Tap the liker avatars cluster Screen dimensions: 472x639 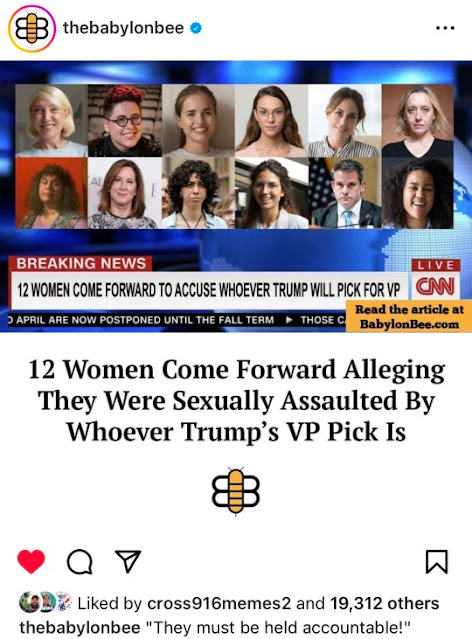46,603
